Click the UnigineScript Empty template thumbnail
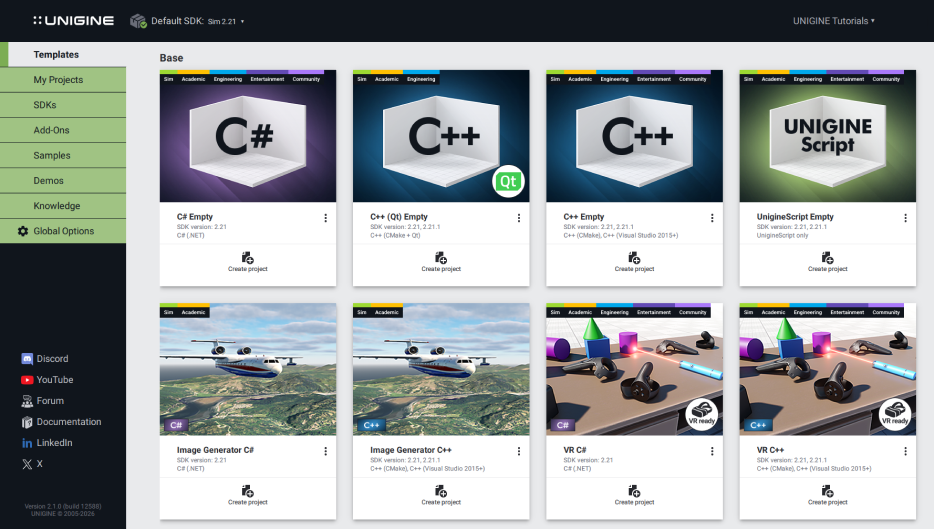 coord(828,136)
